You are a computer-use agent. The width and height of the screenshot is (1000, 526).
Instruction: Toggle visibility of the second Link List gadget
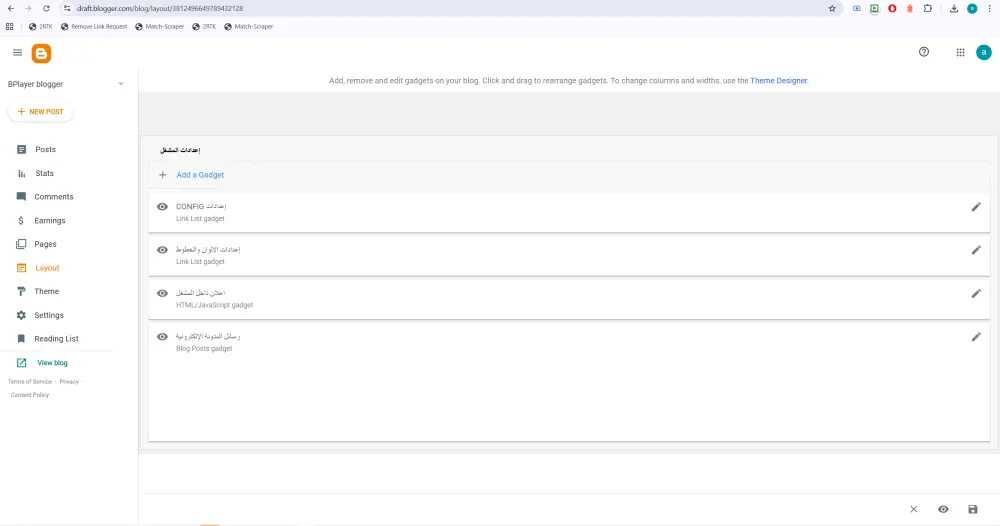163,250
